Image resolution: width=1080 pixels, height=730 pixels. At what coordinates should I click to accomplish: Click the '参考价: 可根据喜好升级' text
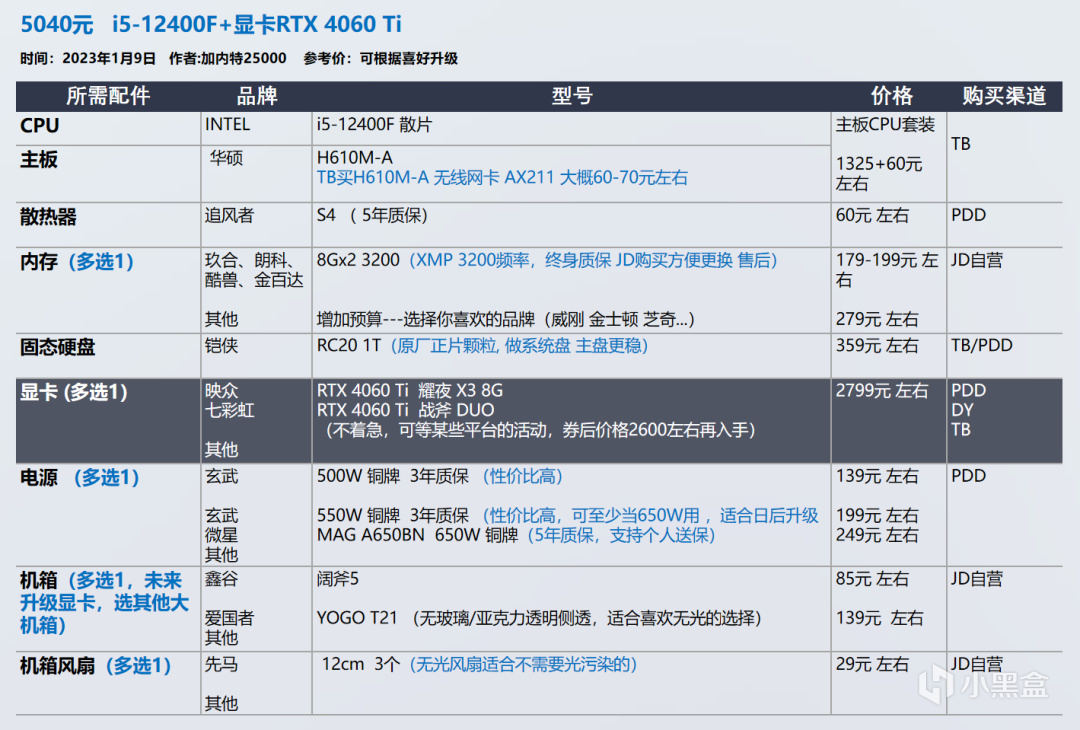tap(380, 59)
